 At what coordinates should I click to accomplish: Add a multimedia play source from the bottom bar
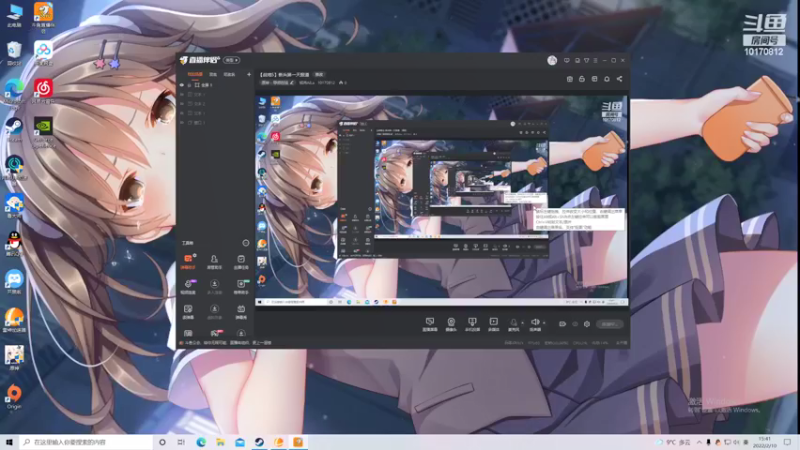coord(493,324)
